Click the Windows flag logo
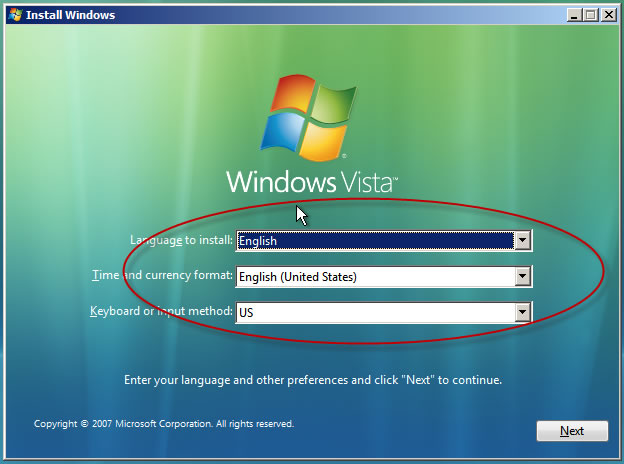 coord(309,117)
